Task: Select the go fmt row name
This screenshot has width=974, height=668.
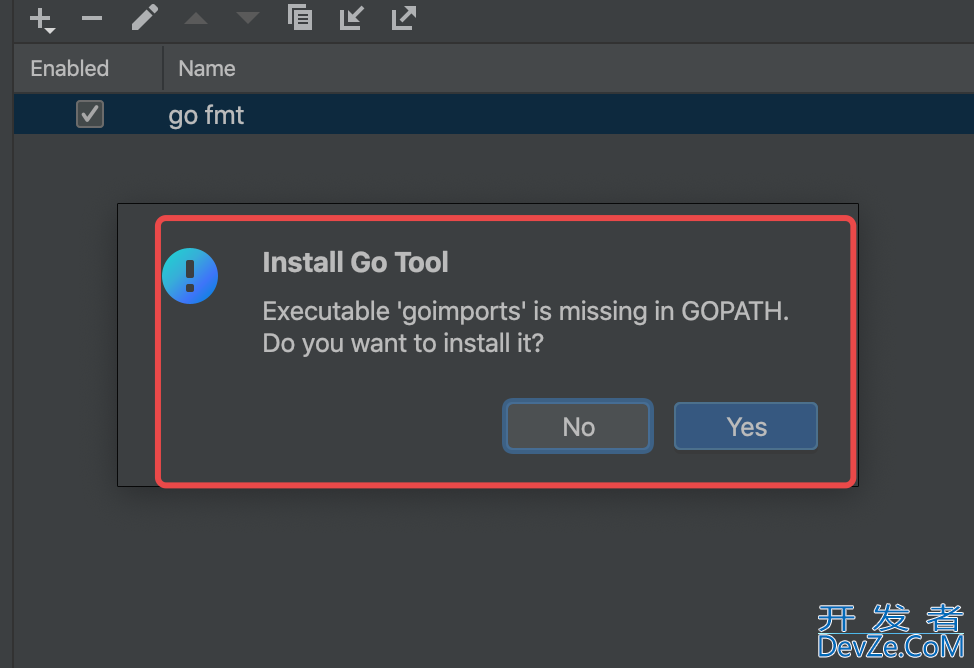Action: point(206,115)
